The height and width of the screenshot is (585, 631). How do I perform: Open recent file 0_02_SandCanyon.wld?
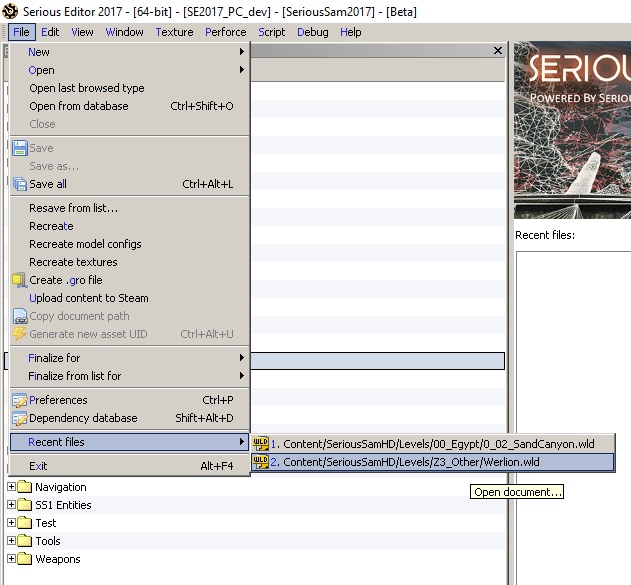(x=433, y=444)
